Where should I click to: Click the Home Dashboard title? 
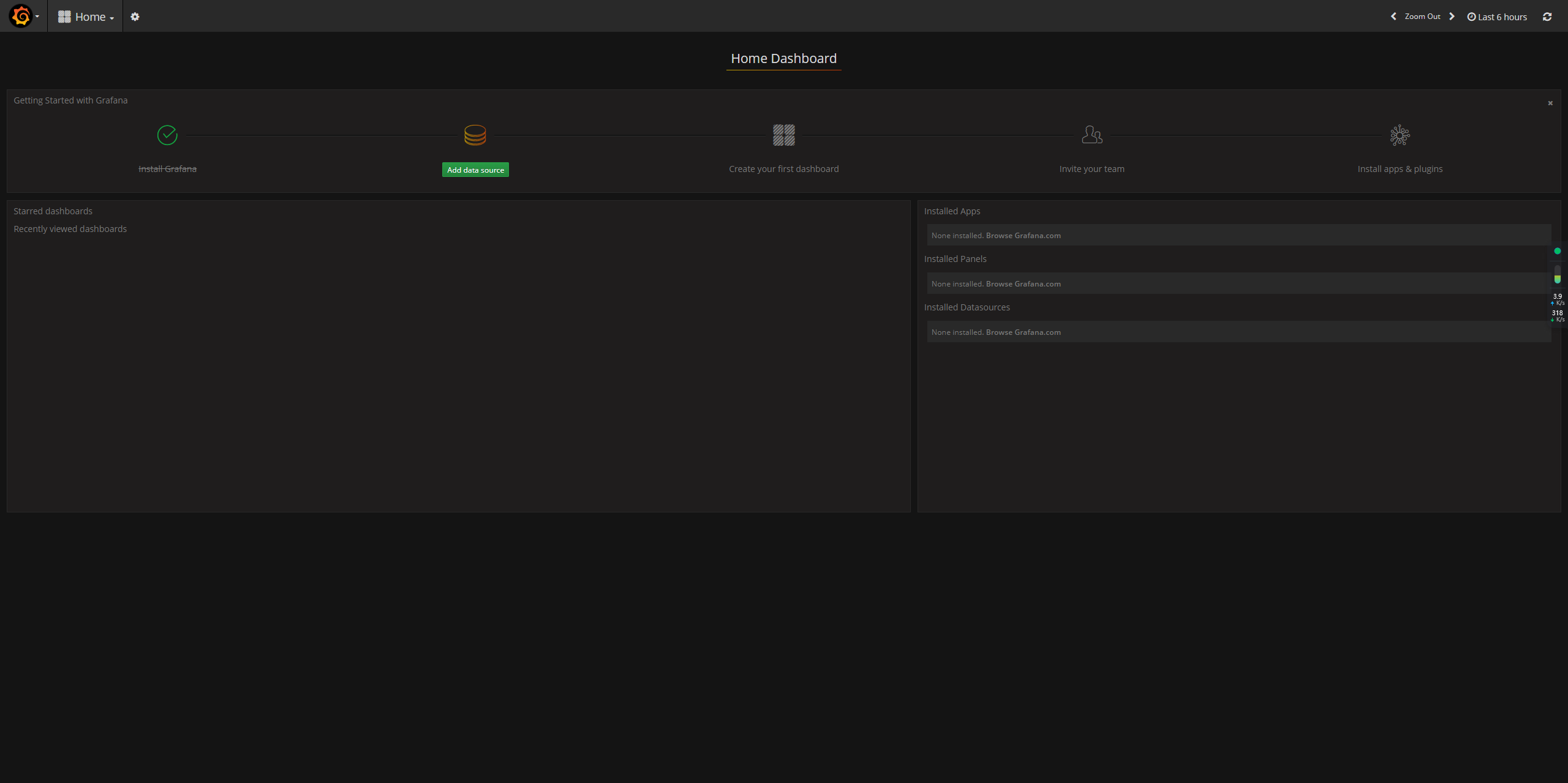(783, 59)
